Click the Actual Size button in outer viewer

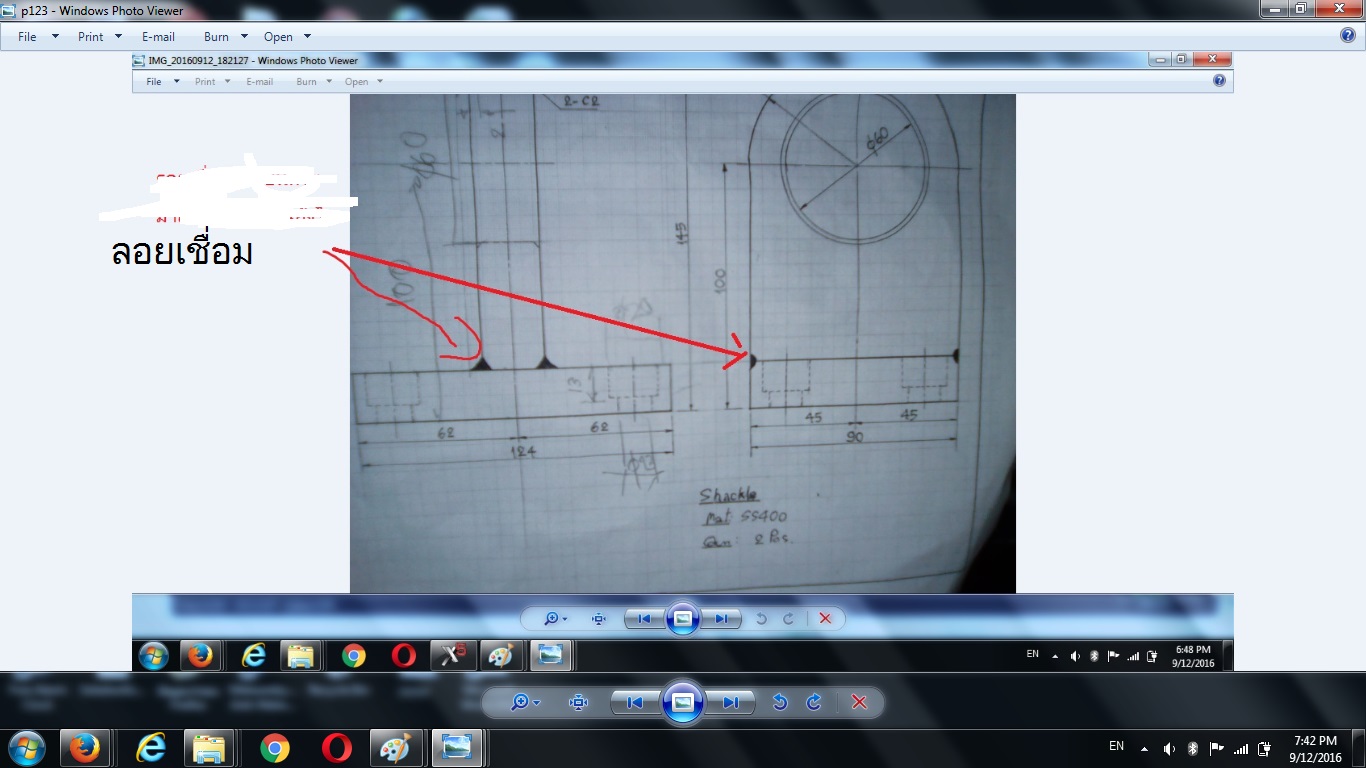tap(578, 702)
